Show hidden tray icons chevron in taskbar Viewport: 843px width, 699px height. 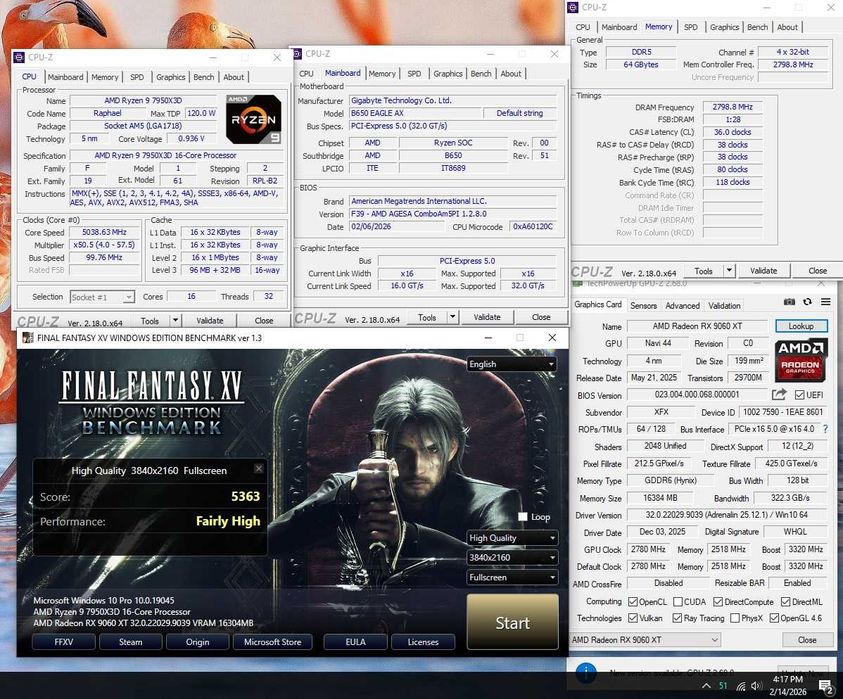[706, 686]
